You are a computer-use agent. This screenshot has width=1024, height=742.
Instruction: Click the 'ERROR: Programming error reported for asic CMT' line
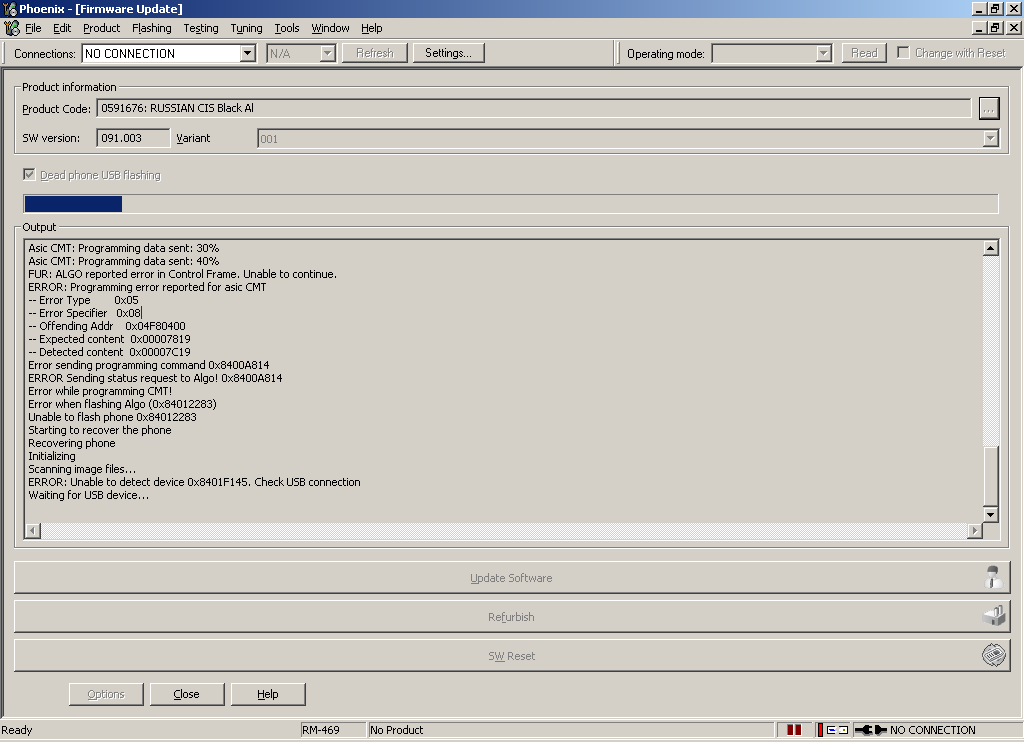click(147, 287)
